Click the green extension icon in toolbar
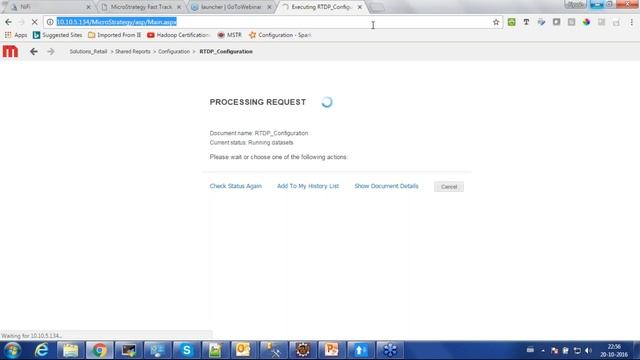Viewport: 640px width, 360px height. coord(511,22)
